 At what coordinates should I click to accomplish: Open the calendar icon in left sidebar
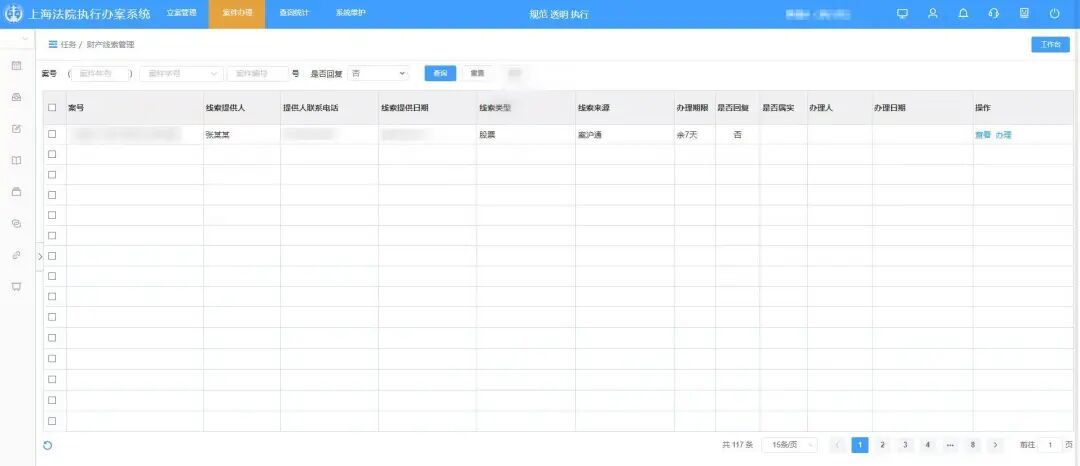(x=17, y=65)
